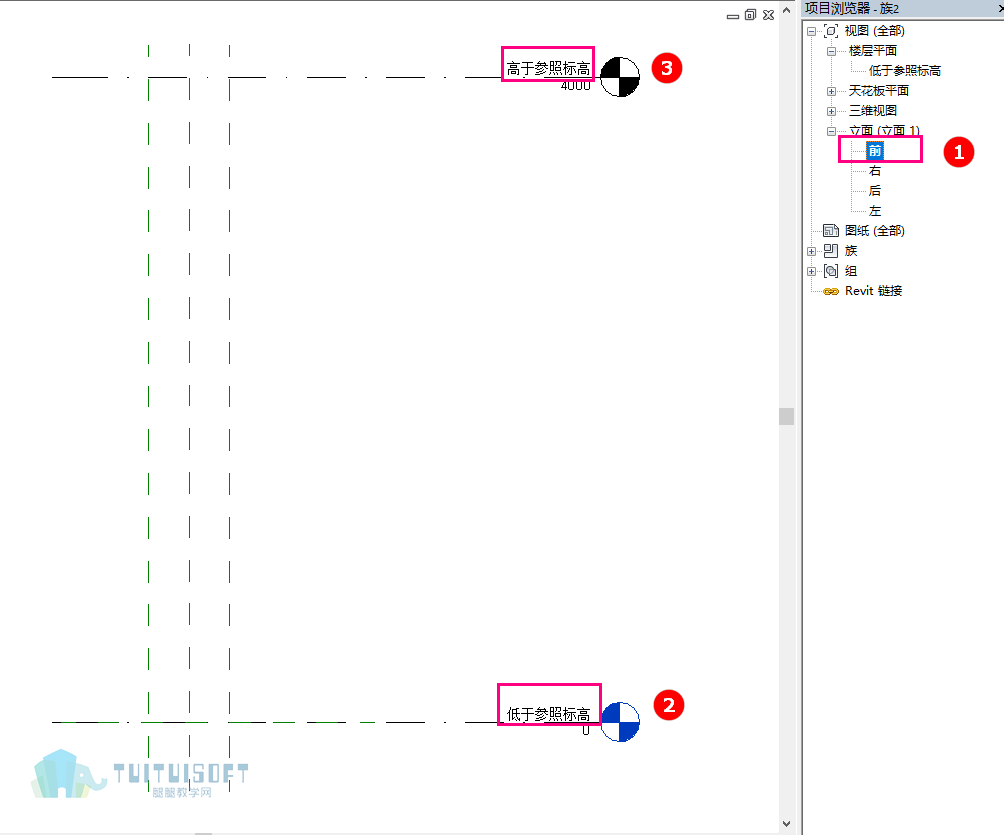This screenshot has width=1004, height=835.
Task: Click the Views (视图 全部) node icon
Action: tap(831, 31)
